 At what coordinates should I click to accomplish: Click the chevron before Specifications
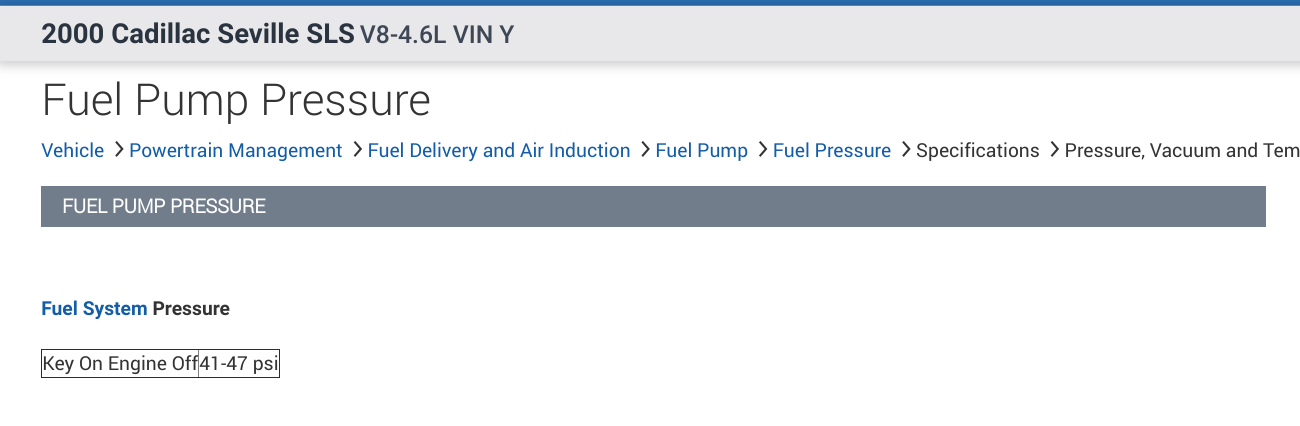(905, 150)
